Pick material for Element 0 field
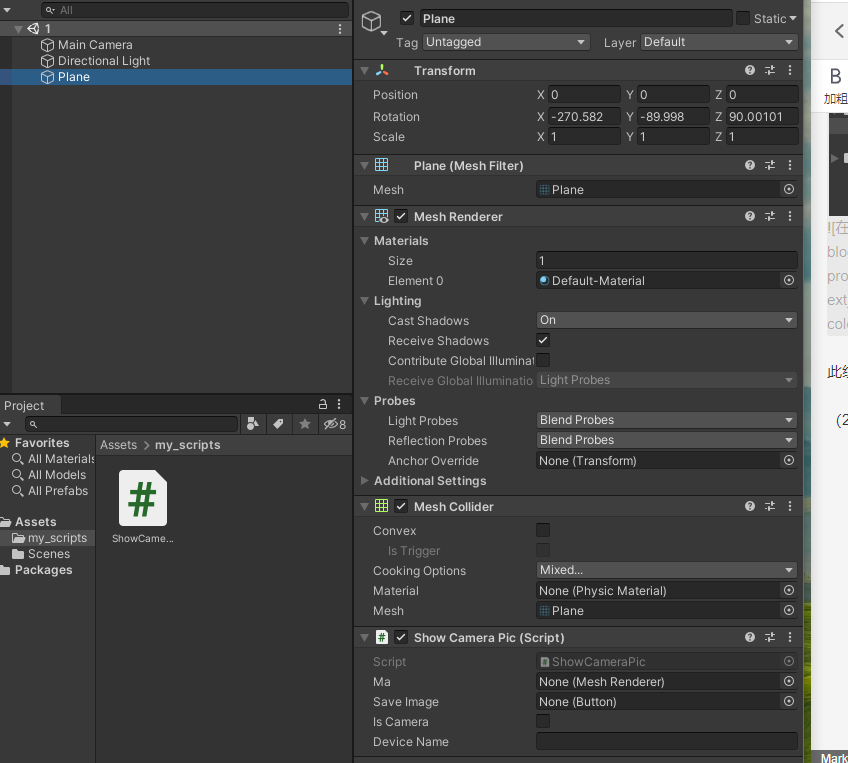 [789, 280]
